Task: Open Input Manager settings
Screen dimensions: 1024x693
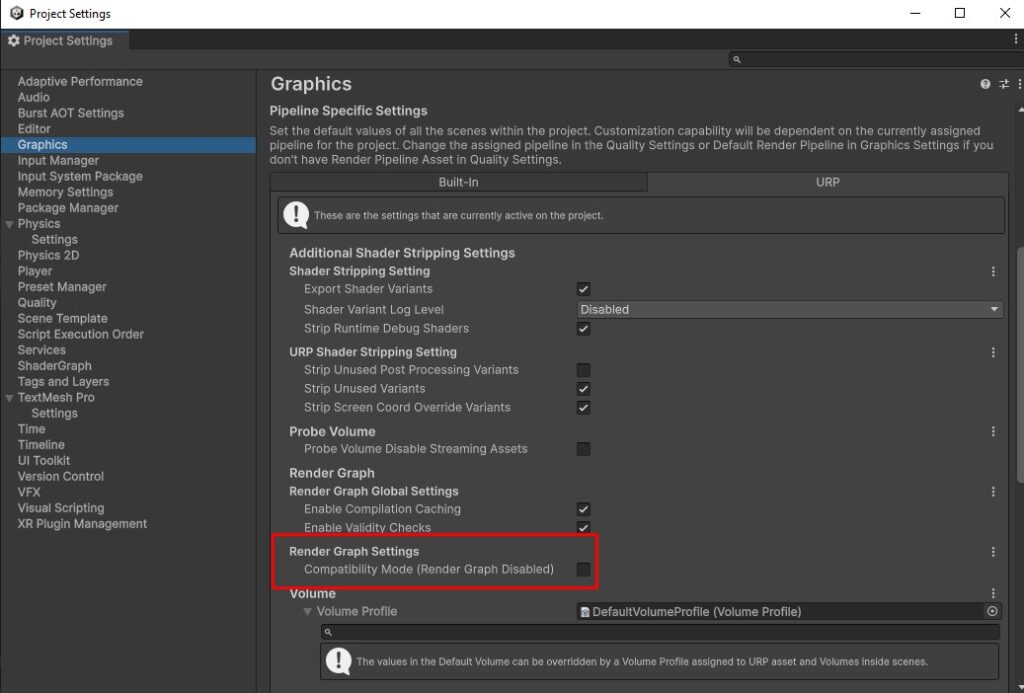Action: pos(58,161)
